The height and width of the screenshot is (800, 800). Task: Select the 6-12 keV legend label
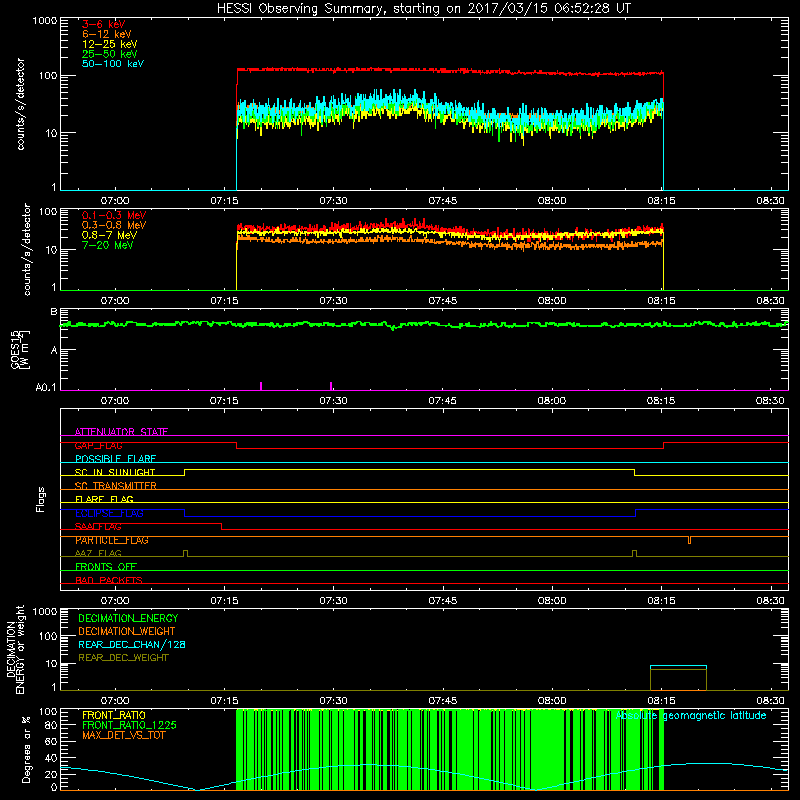107,34
